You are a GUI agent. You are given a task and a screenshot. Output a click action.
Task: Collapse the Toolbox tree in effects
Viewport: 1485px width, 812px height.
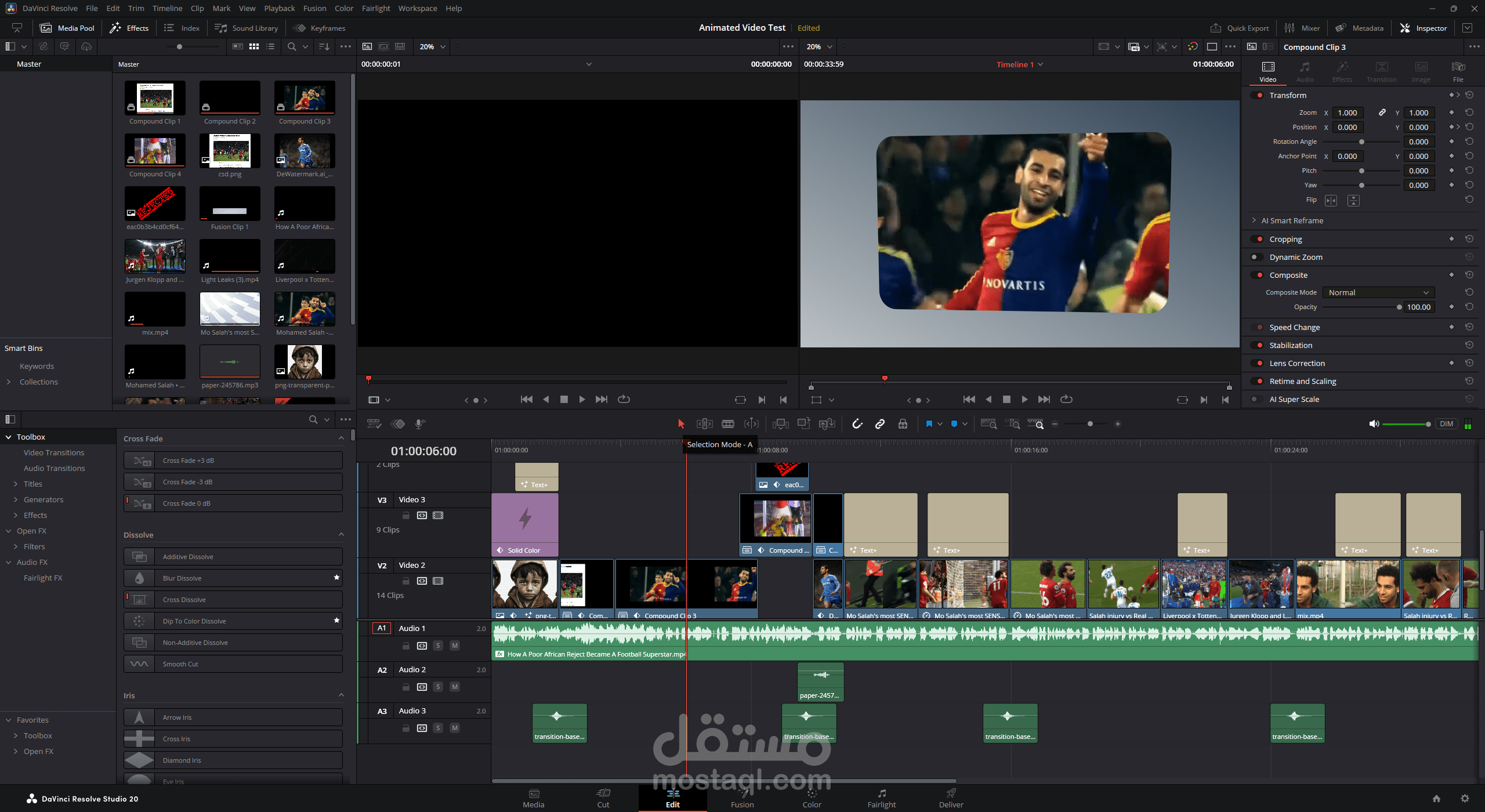(9, 437)
